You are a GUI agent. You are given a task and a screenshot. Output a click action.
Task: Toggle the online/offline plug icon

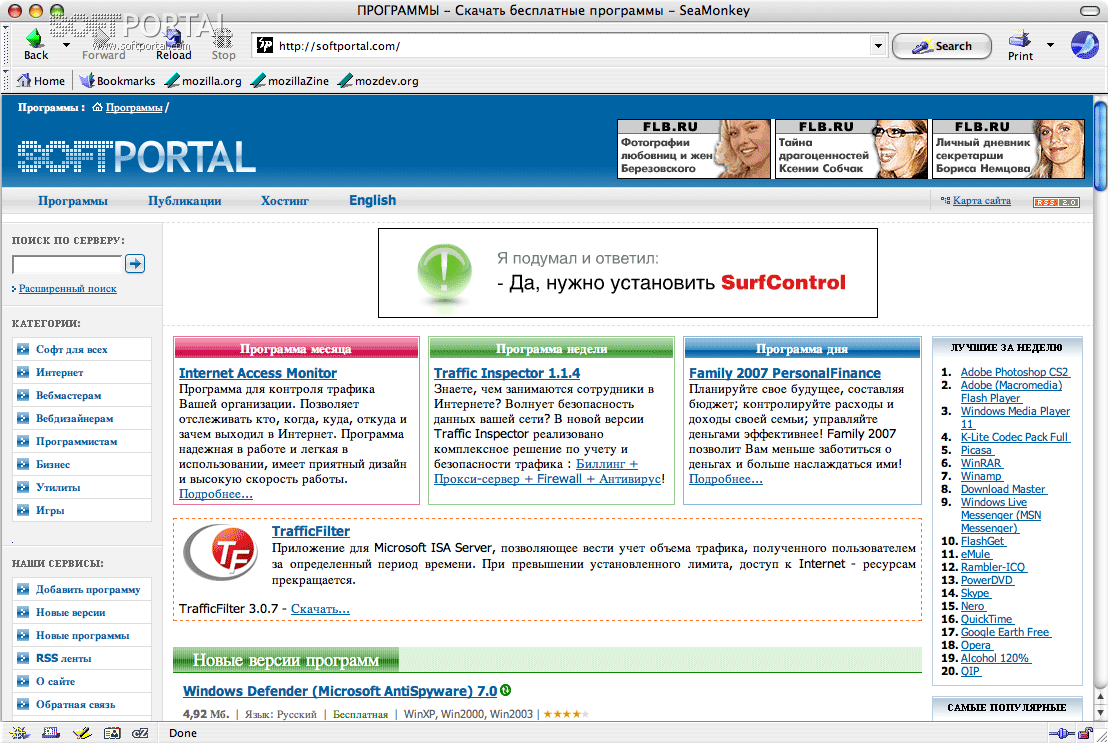[x=1061, y=733]
